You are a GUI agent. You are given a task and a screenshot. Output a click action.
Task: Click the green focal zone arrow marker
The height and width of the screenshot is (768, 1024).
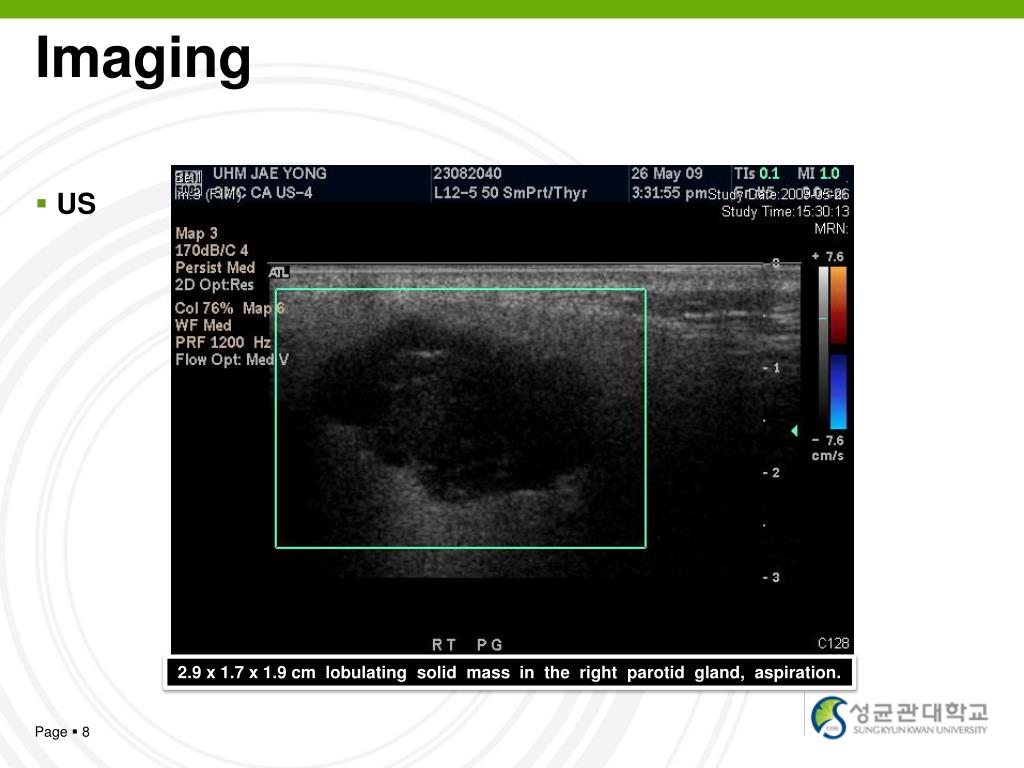794,430
